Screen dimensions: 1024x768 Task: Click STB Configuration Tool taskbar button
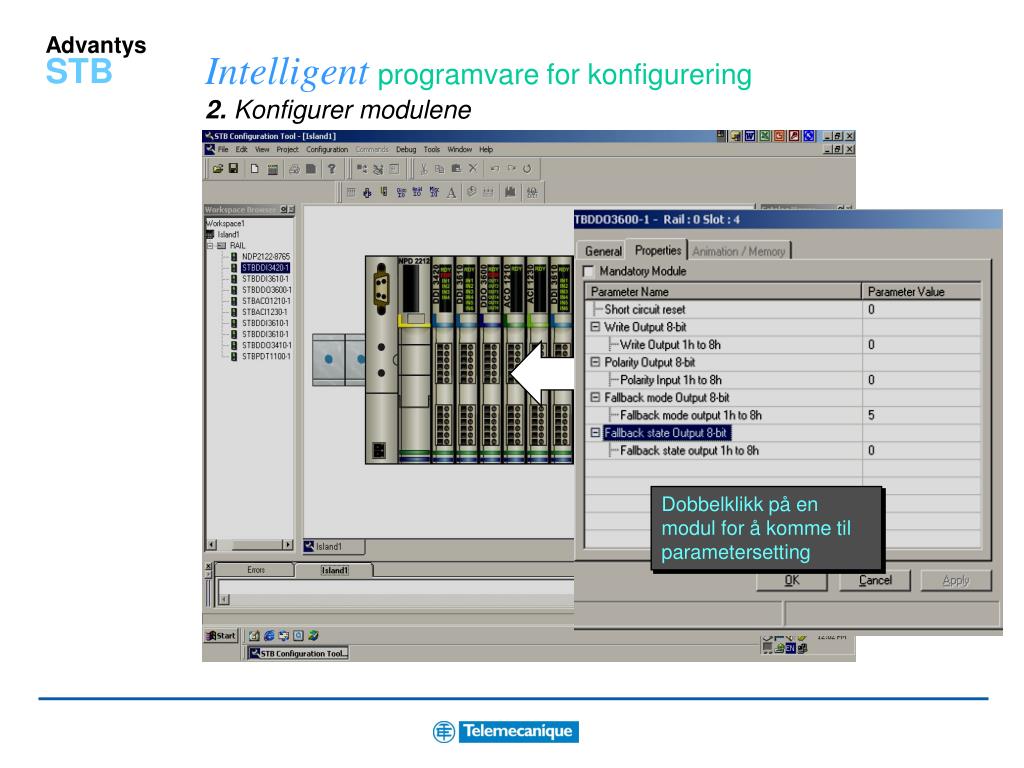[298, 653]
